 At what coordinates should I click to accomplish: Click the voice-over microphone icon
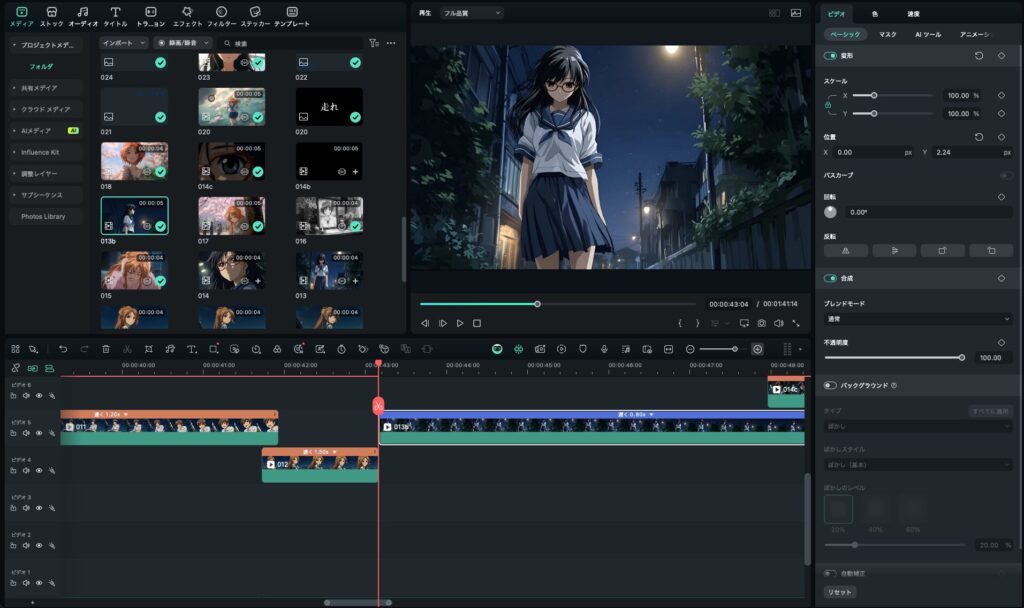[604, 349]
